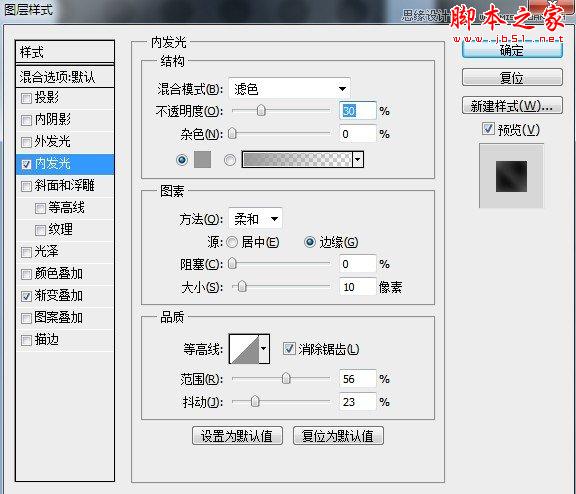Select the solid color radio button
This screenshot has width=576, height=494.
pyautogui.click(x=182, y=160)
